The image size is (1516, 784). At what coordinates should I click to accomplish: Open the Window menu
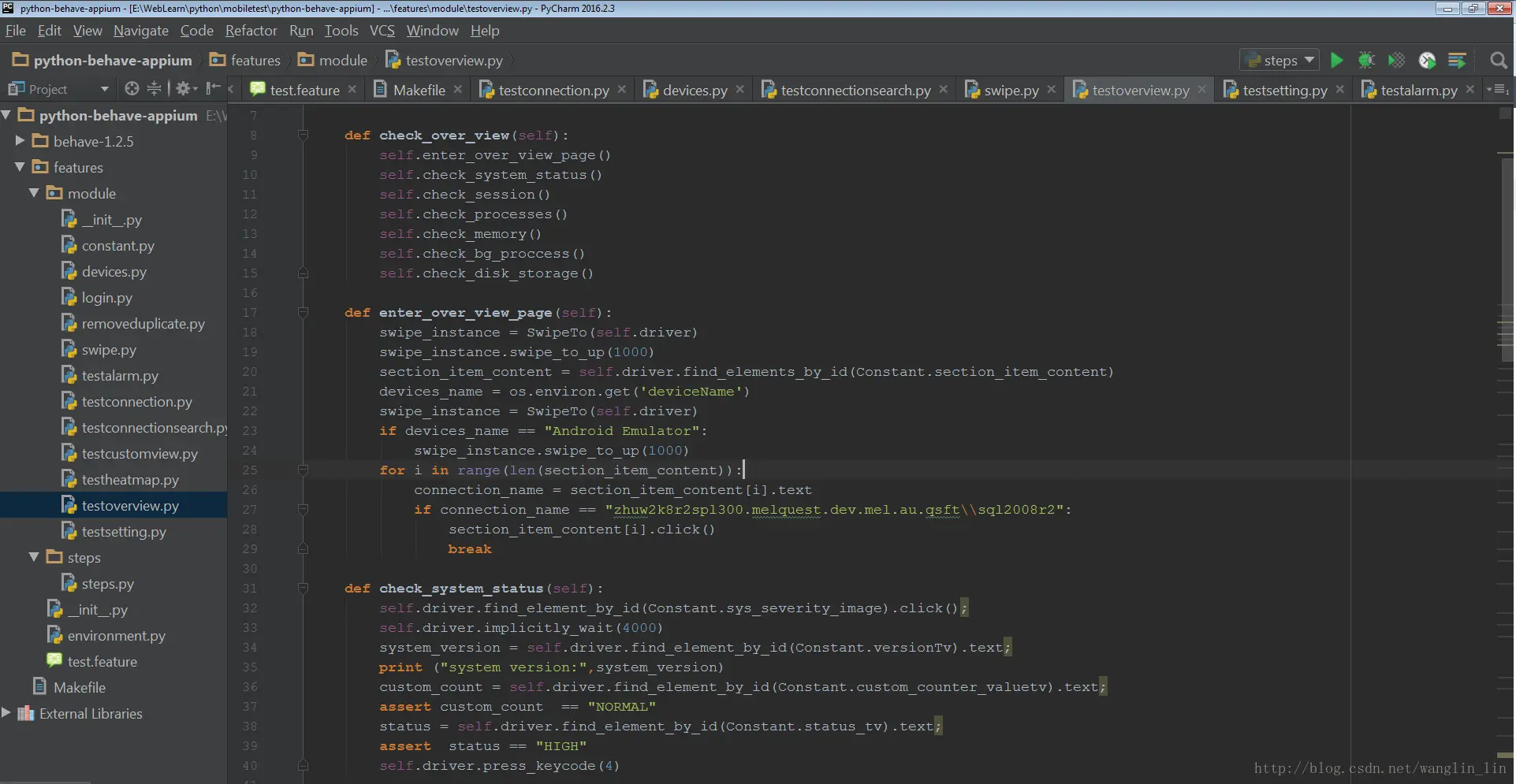tap(433, 31)
